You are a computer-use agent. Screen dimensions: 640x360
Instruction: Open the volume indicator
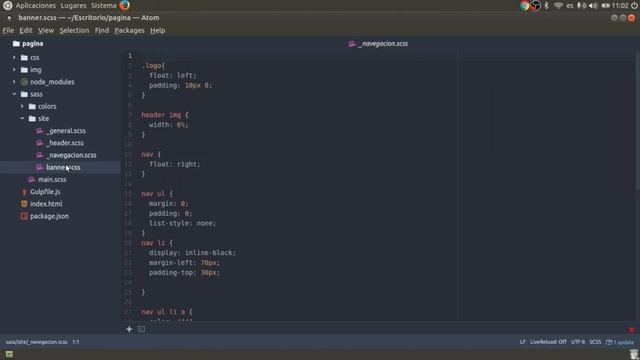(x=593, y=5)
